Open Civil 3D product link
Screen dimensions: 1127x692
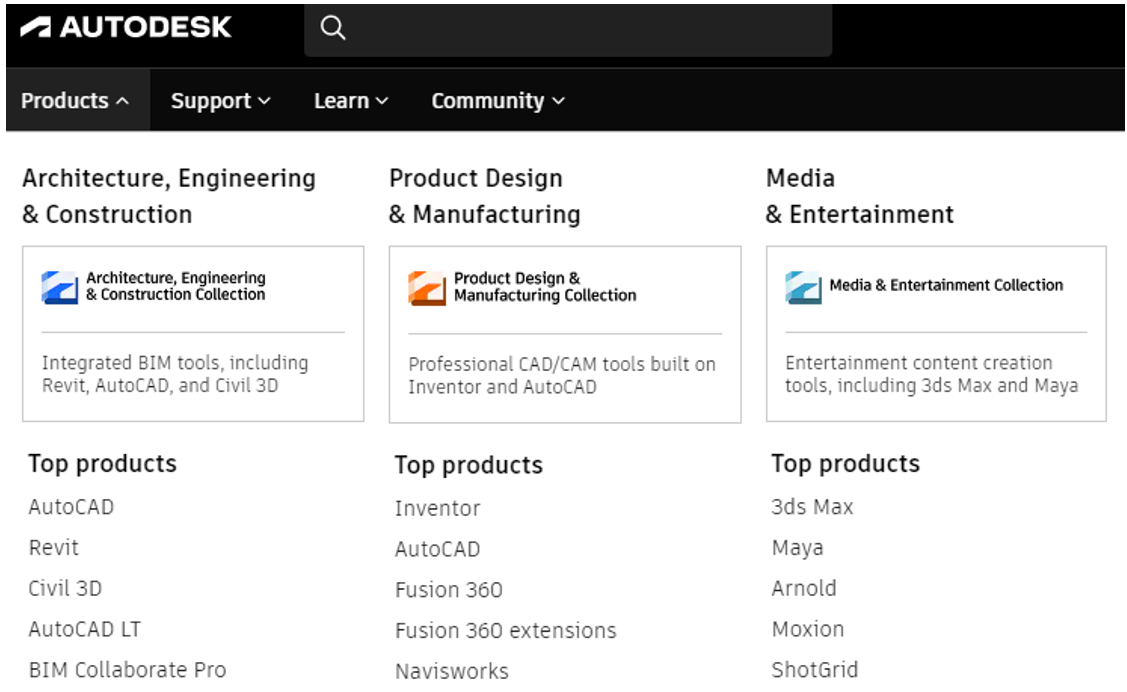point(65,589)
